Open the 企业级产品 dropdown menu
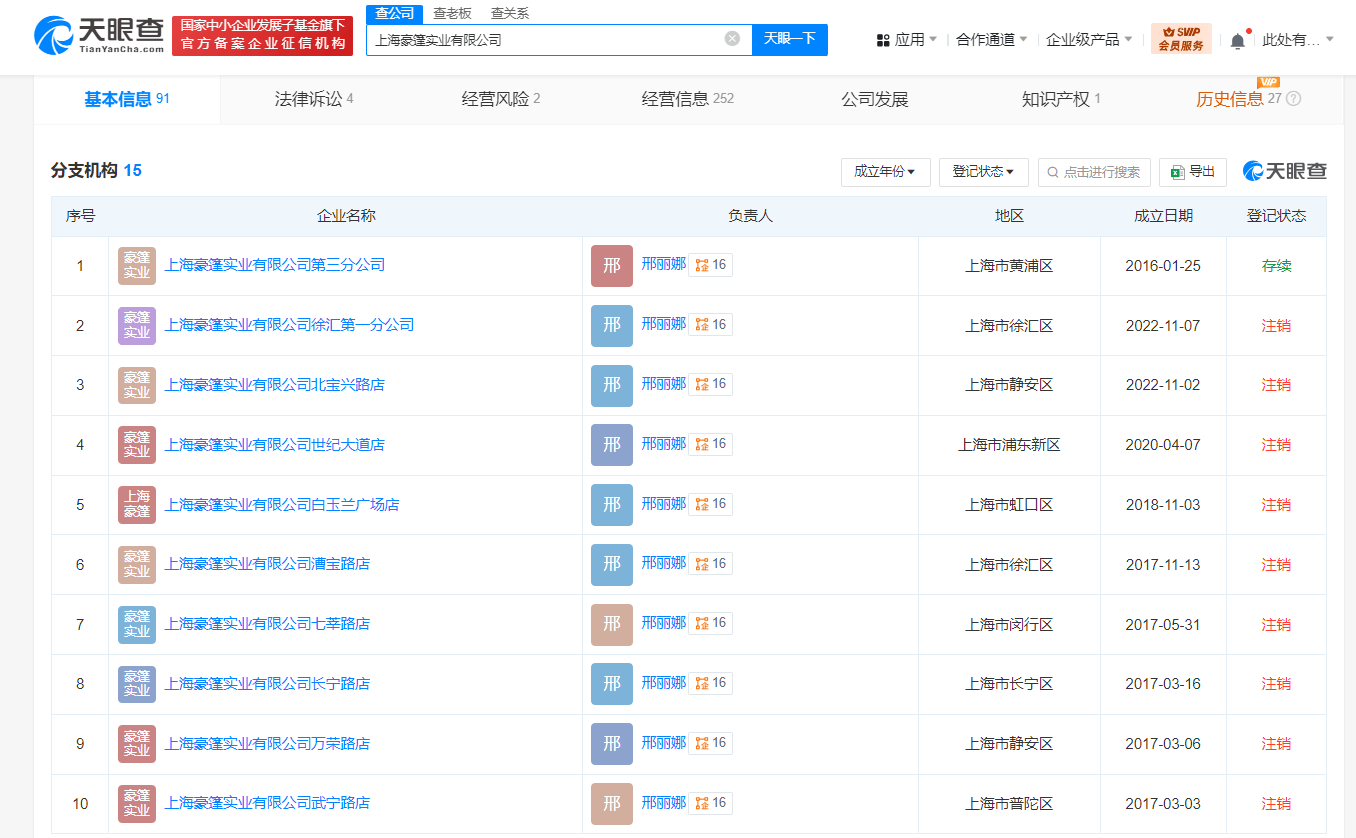The height and width of the screenshot is (838, 1356). point(1089,40)
